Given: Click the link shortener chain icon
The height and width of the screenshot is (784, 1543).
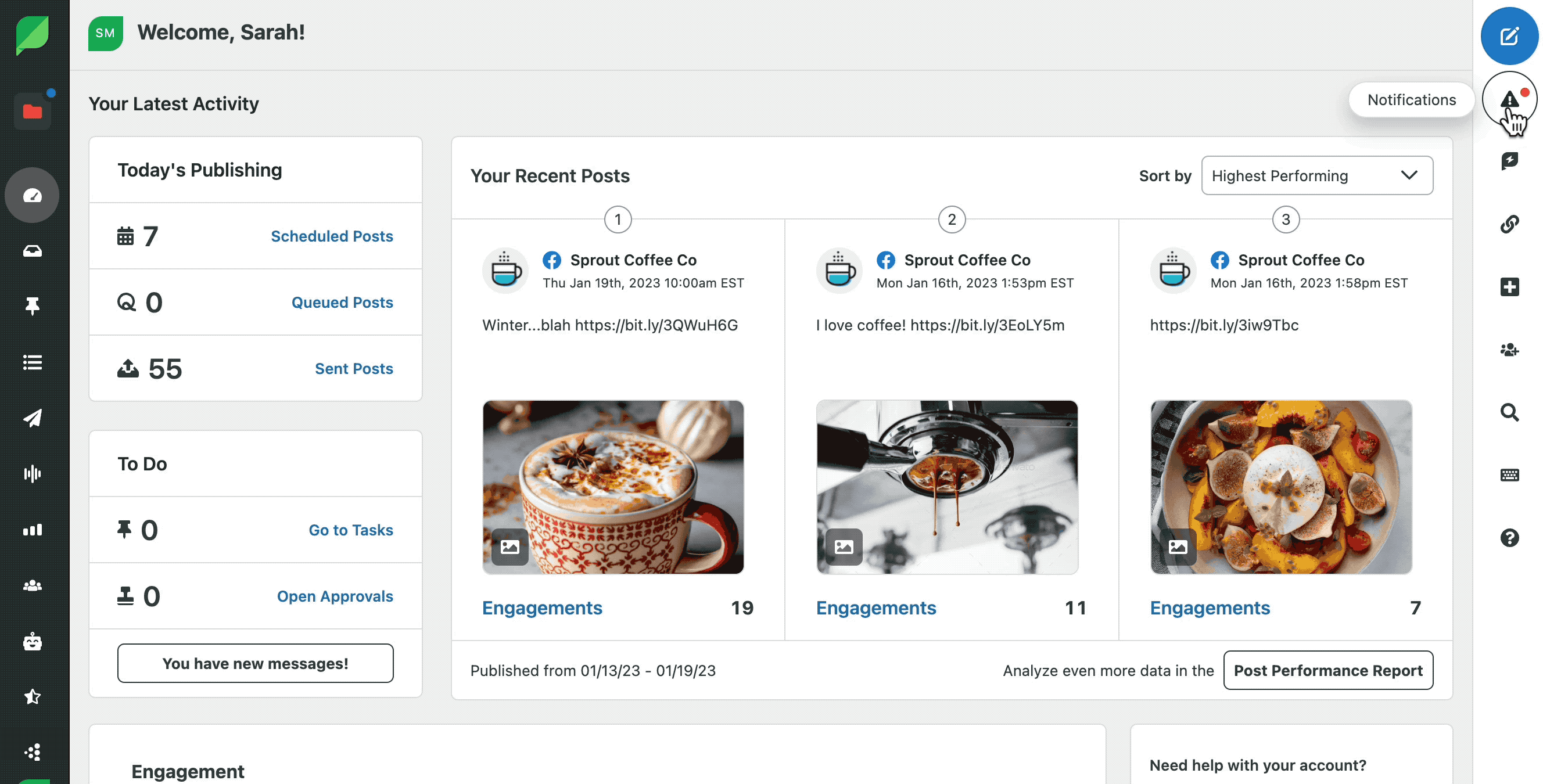Looking at the screenshot, I should 1509,224.
